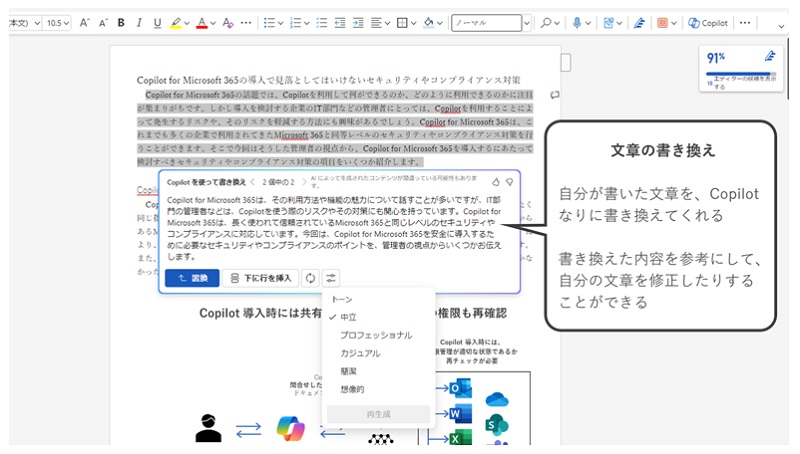Click the 下に行を挿入 insert below button
Screen dimensions: 800x454
260,278
